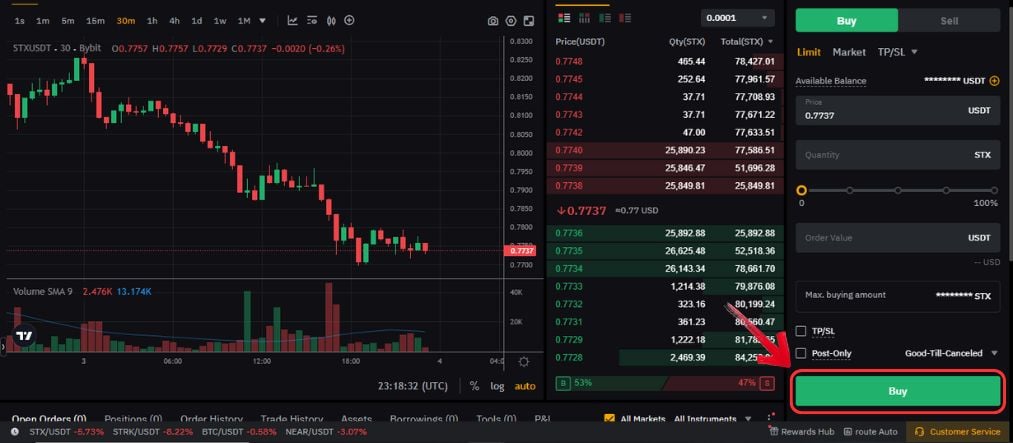This screenshot has height=443, width=1013.
Task: Show only asks (red) order book view
Action: click(x=624, y=17)
